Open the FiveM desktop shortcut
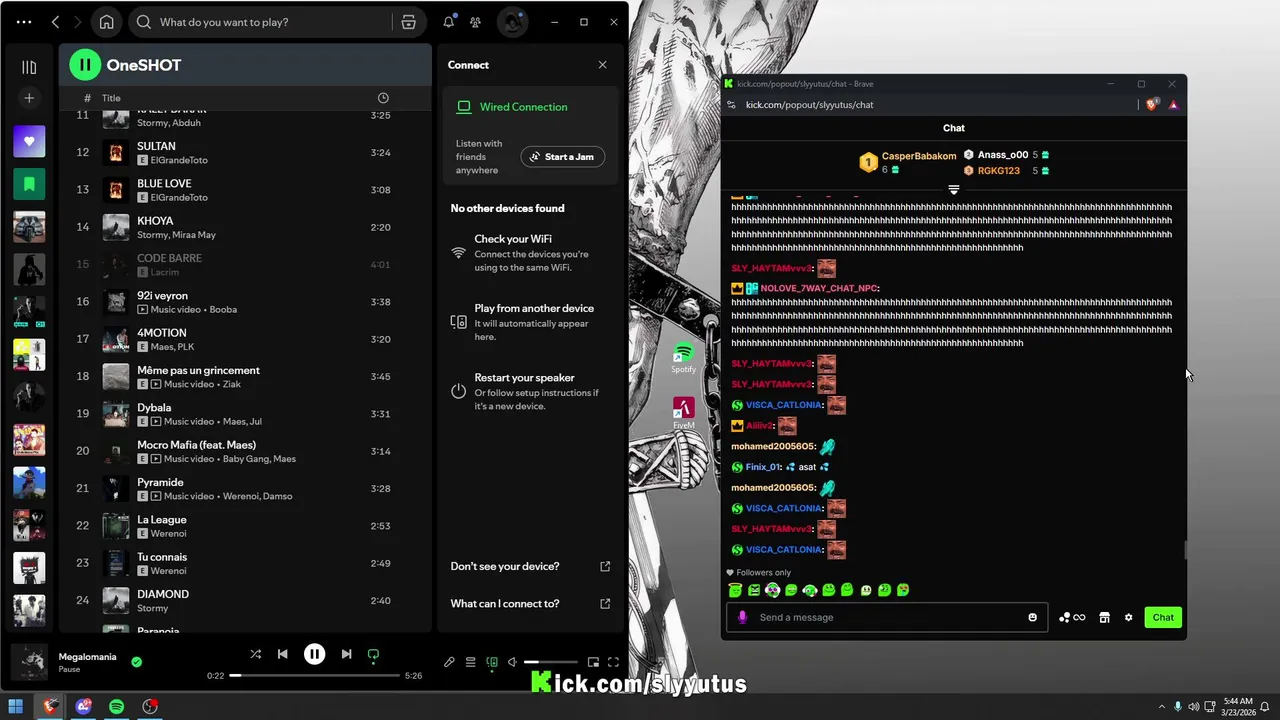The height and width of the screenshot is (720, 1280). pyautogui.click(x=683, y=413)
